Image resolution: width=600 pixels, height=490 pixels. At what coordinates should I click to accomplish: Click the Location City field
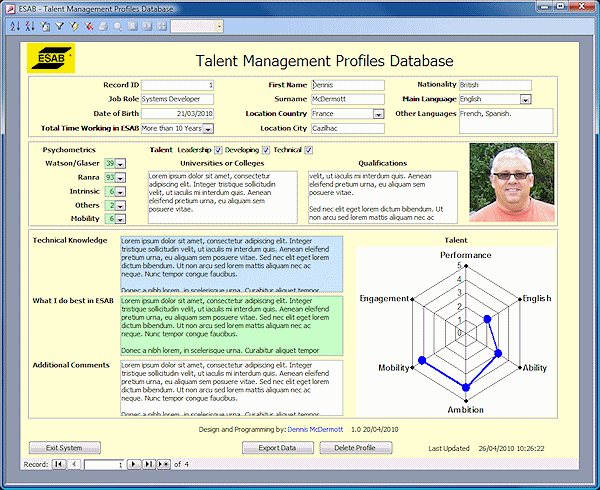348,129
